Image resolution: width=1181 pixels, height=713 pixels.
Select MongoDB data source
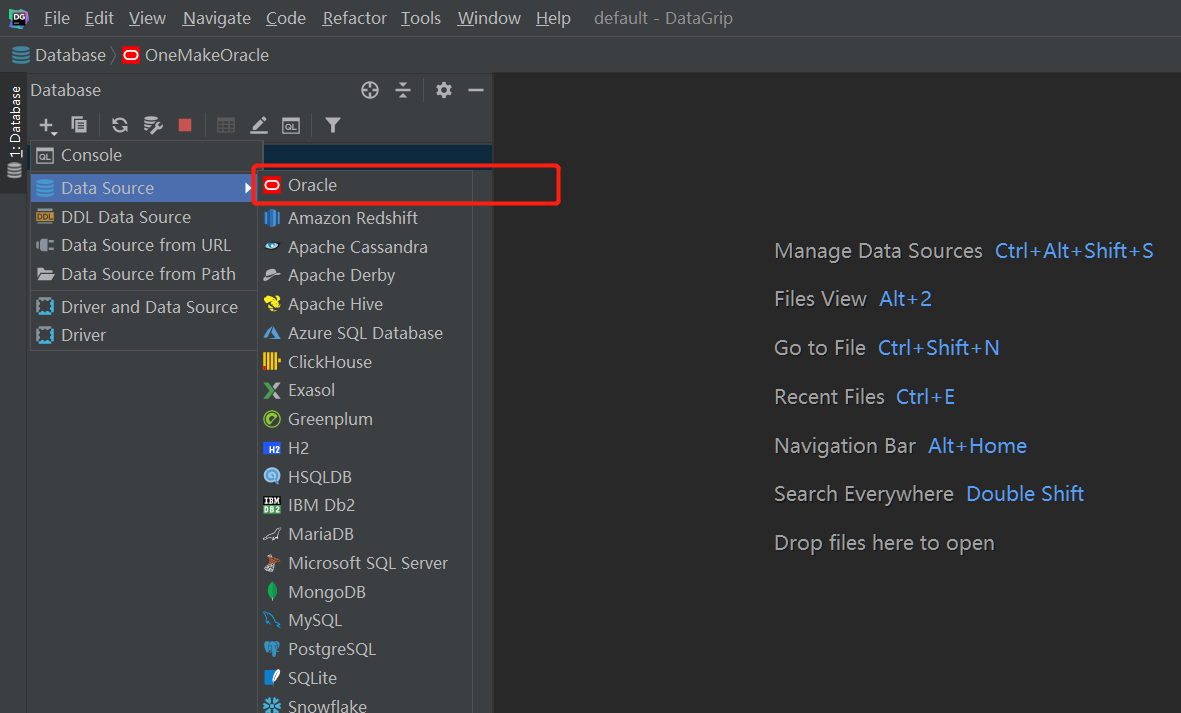tap(365, 593)
